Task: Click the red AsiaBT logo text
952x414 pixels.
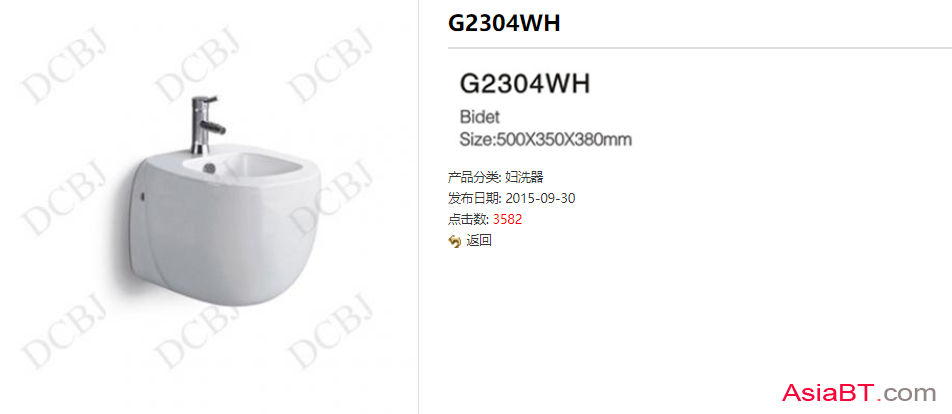Action: [x=831, y=393]
